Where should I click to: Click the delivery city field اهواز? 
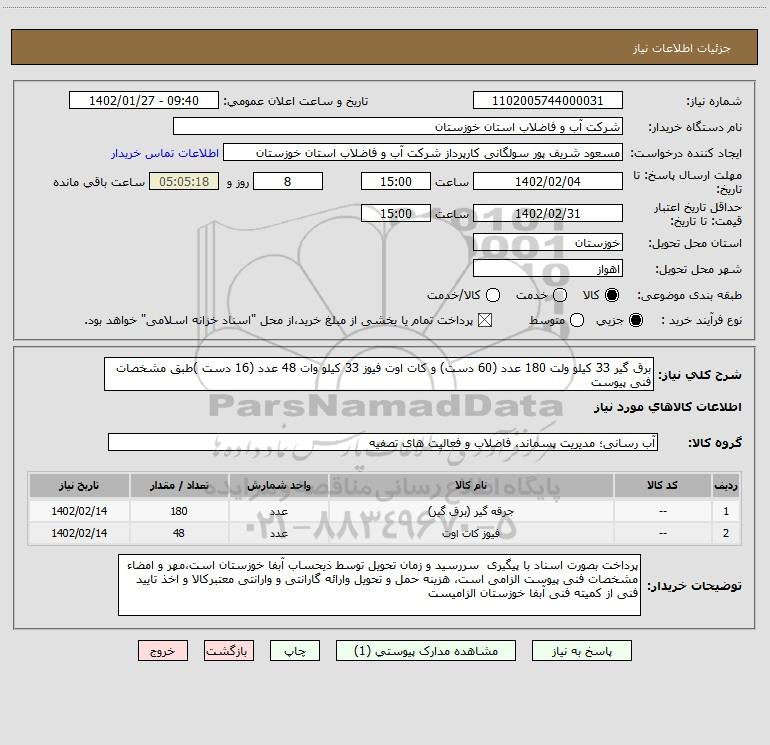pyautogui.click(x=548, y=269)
